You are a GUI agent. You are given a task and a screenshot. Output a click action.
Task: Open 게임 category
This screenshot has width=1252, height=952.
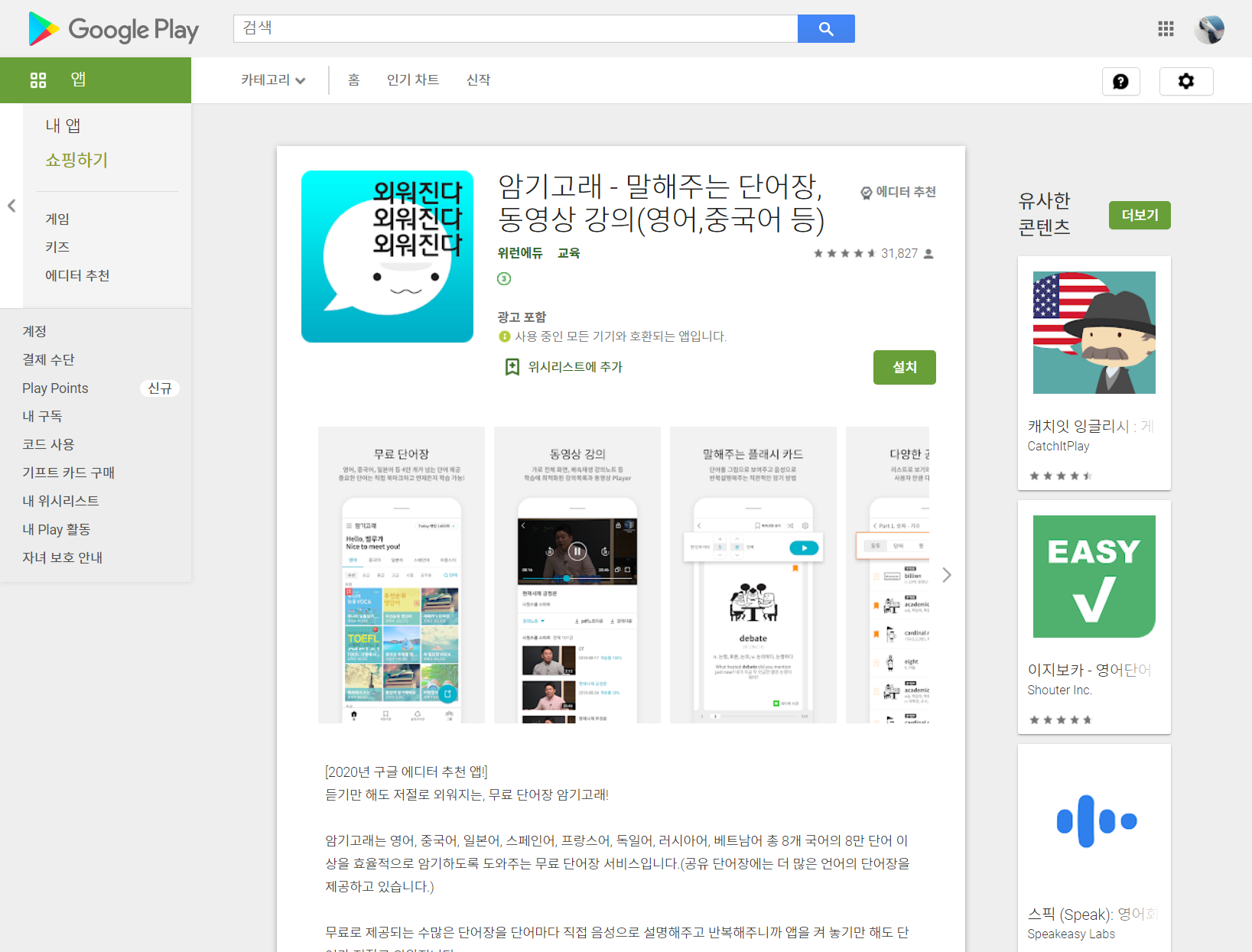click(x=57, y=219)
